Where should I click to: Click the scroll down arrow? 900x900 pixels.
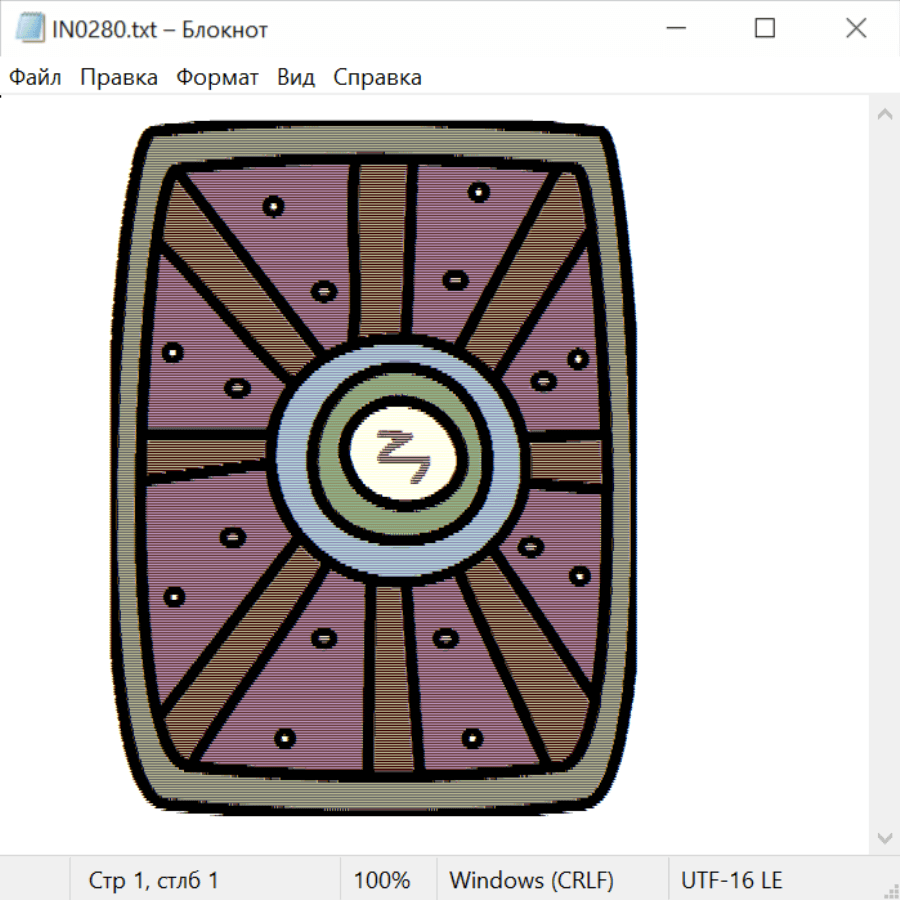[x=884, y=836]
